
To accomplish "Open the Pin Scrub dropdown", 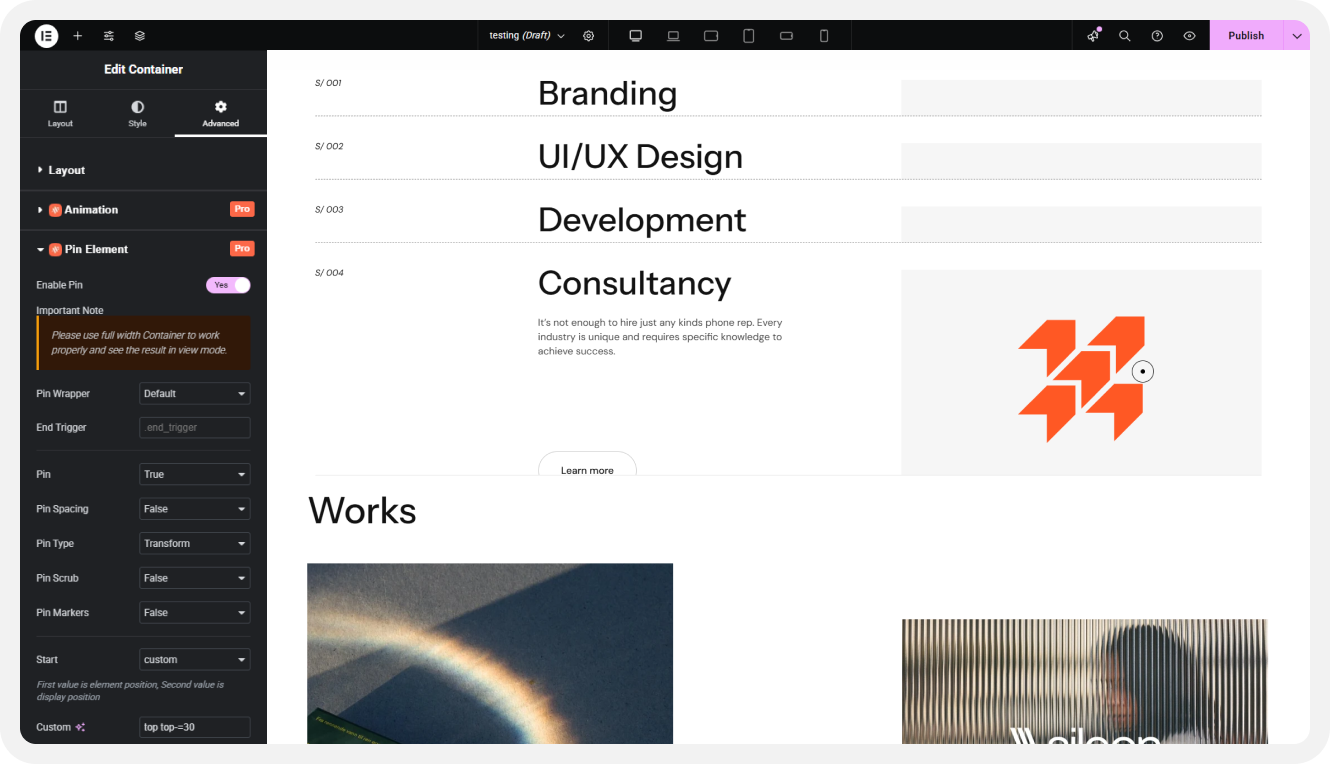I will coord(195,578).
